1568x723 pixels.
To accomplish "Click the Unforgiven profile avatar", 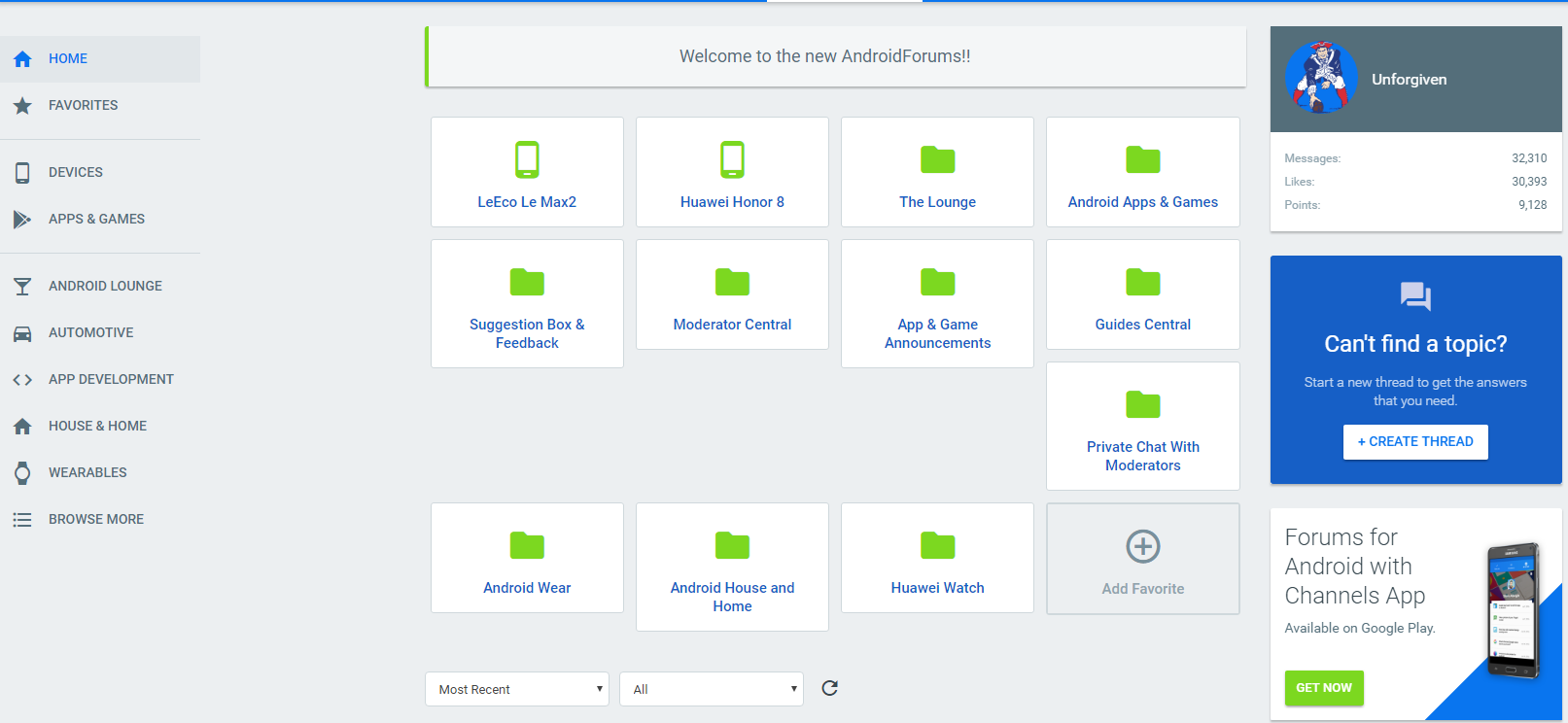I will 1321,79.
